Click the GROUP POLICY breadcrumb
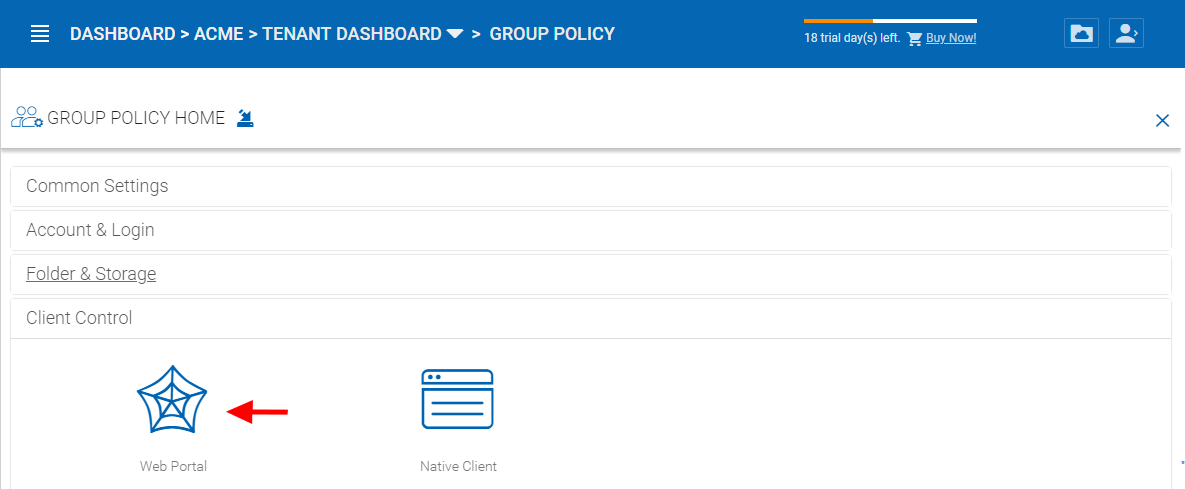 click(x=552, y=34)
